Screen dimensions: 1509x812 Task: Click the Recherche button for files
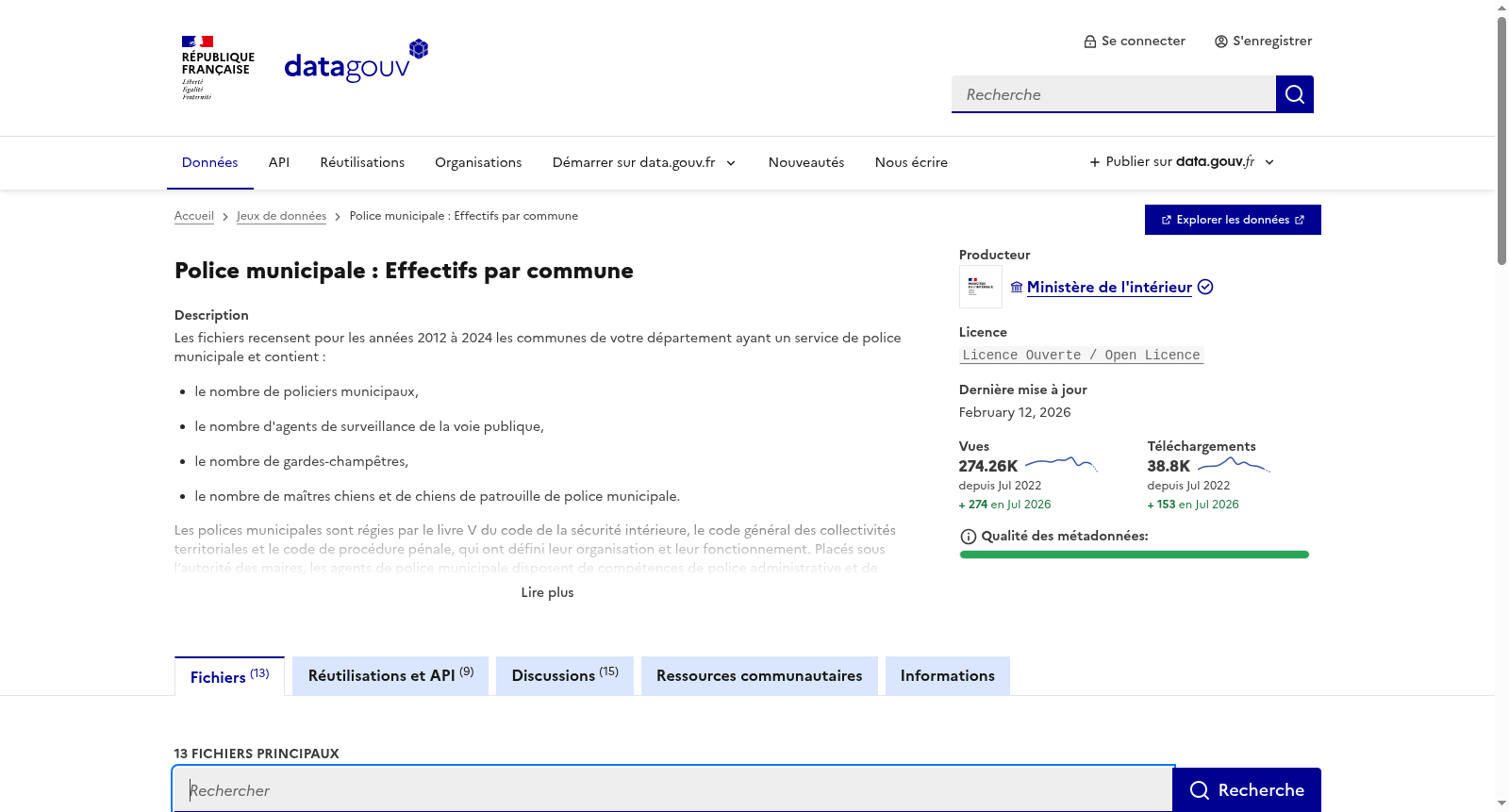click(1247, 790)
